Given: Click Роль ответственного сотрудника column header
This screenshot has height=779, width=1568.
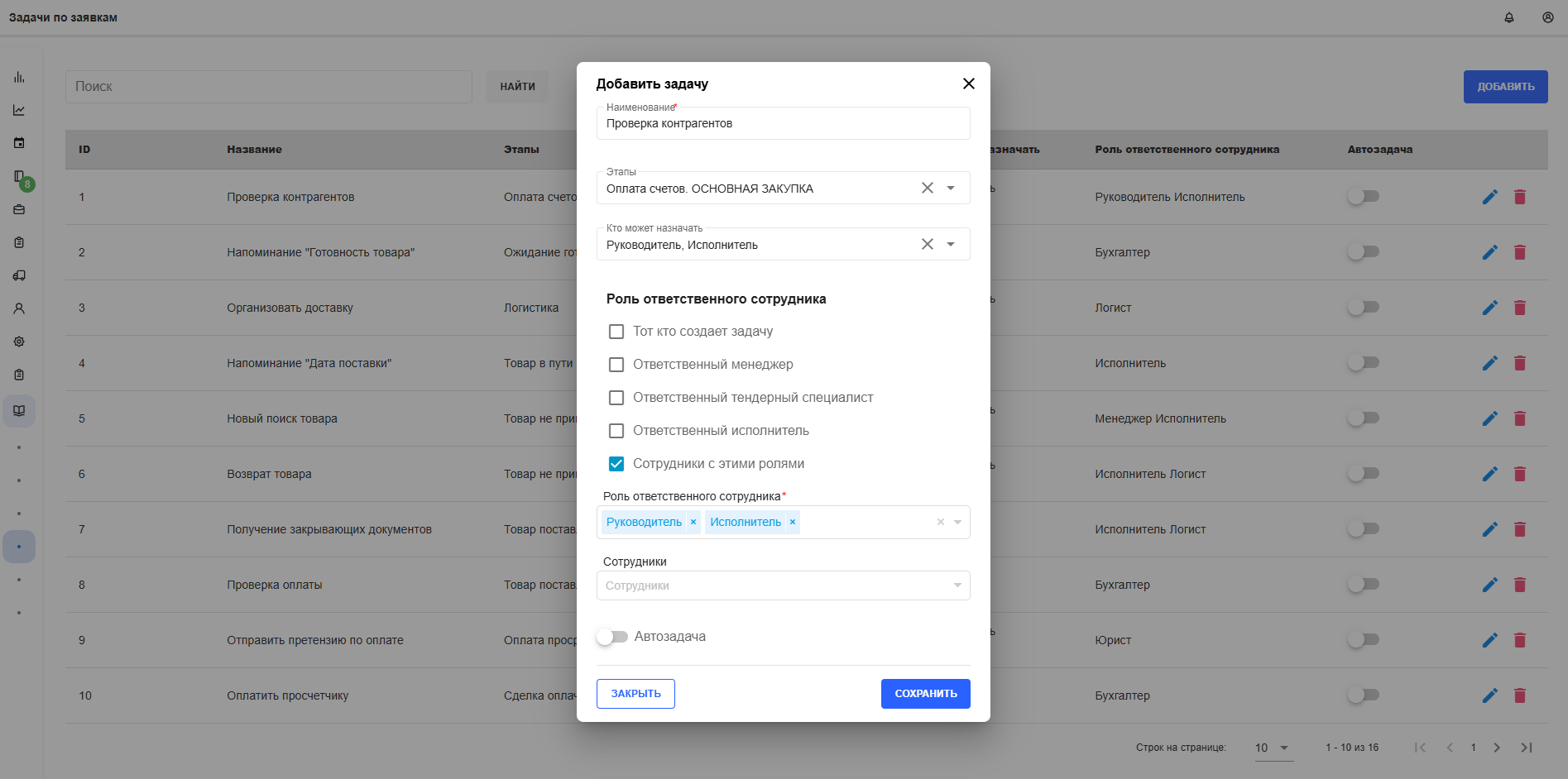Looking at the screenshot, I should tap(1187, 150).
